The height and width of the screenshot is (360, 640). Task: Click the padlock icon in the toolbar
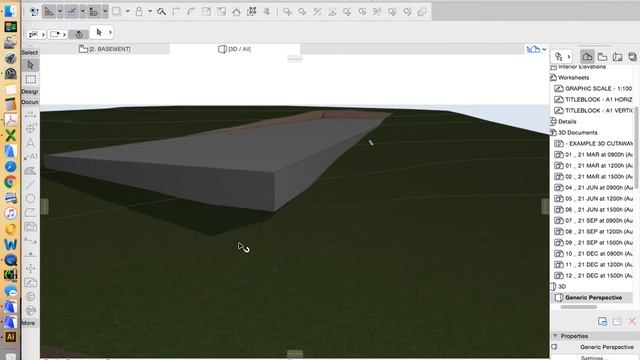click(139, 11)
